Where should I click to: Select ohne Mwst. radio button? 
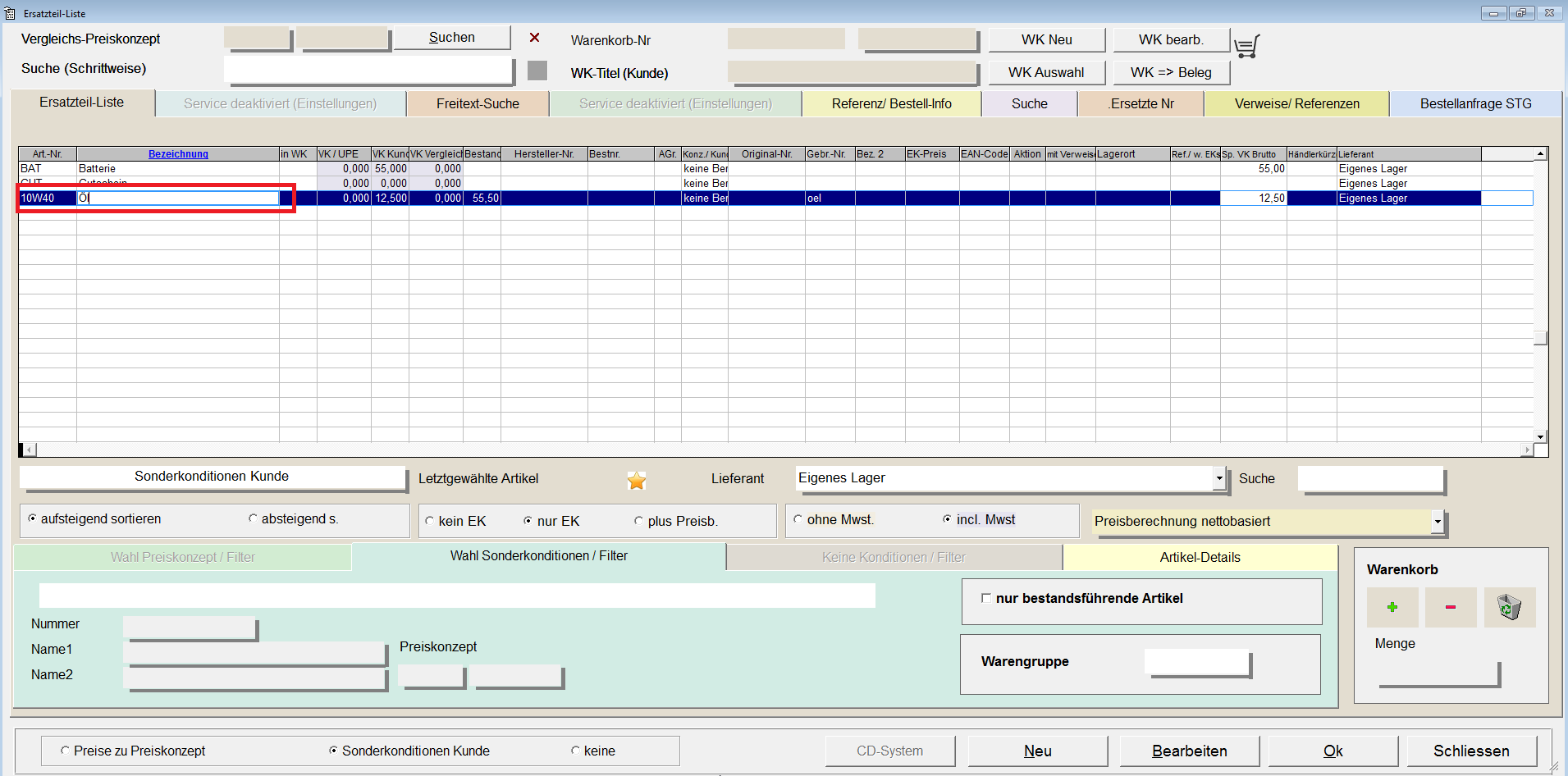click(798, 519)
